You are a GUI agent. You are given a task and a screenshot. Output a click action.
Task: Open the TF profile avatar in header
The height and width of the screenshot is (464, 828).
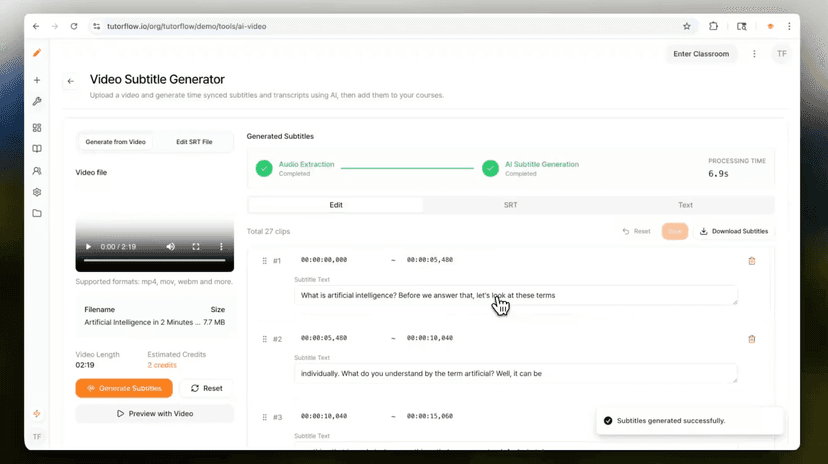pyautogui.click(x=782, y=54)
